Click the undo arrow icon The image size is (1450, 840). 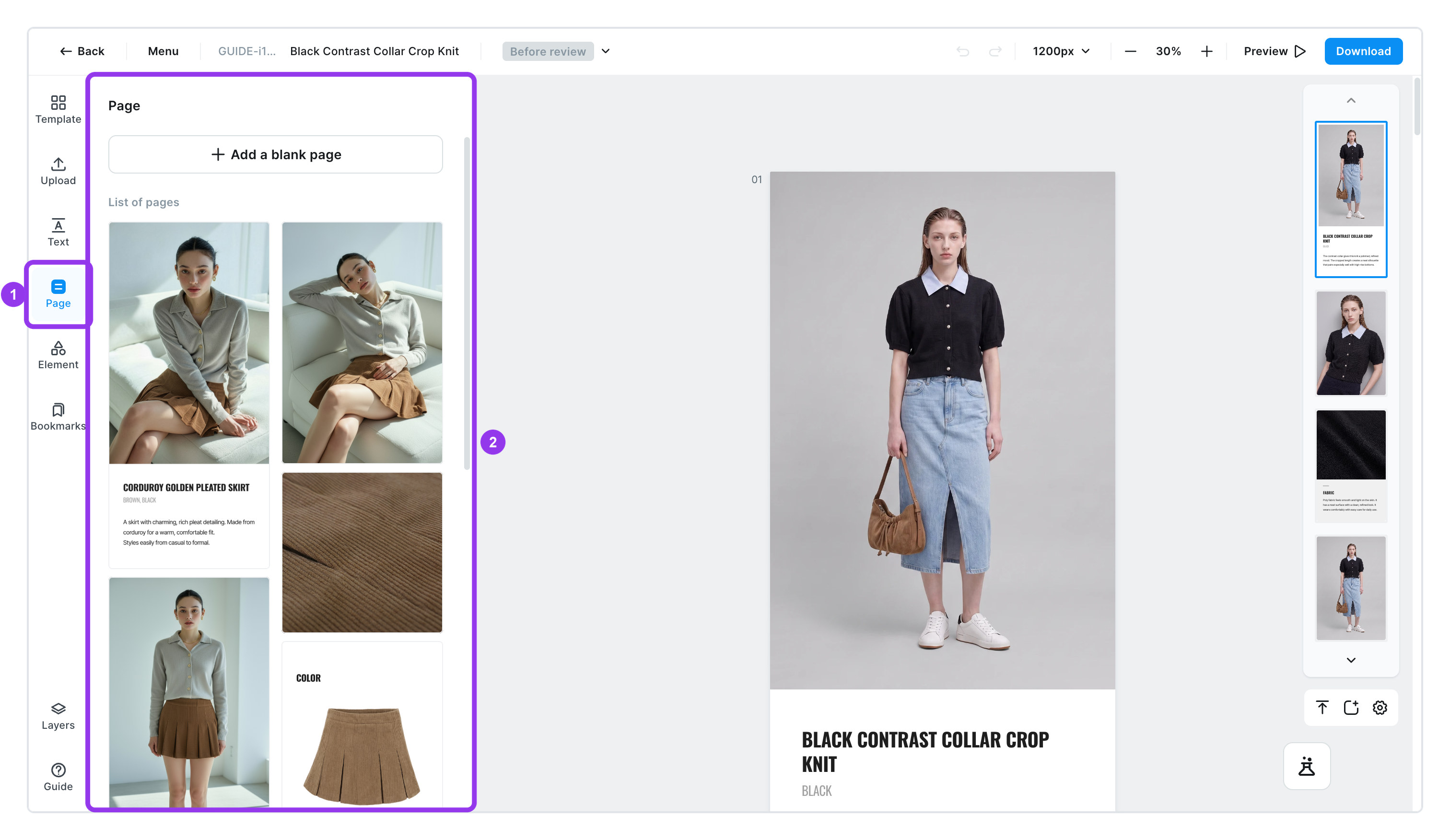[963, 51]
